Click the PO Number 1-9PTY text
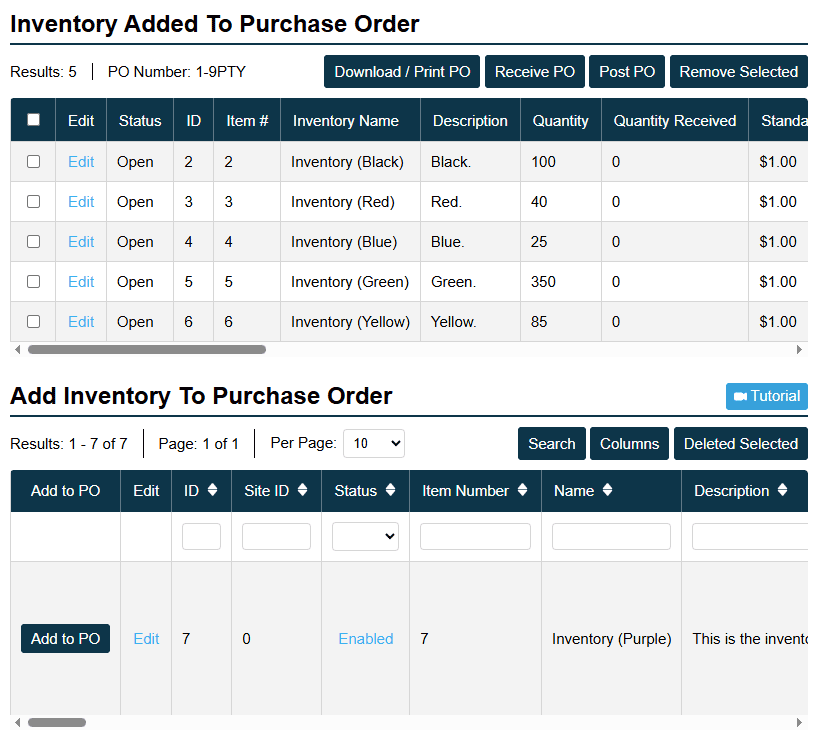818x730 pixels. 176,71
